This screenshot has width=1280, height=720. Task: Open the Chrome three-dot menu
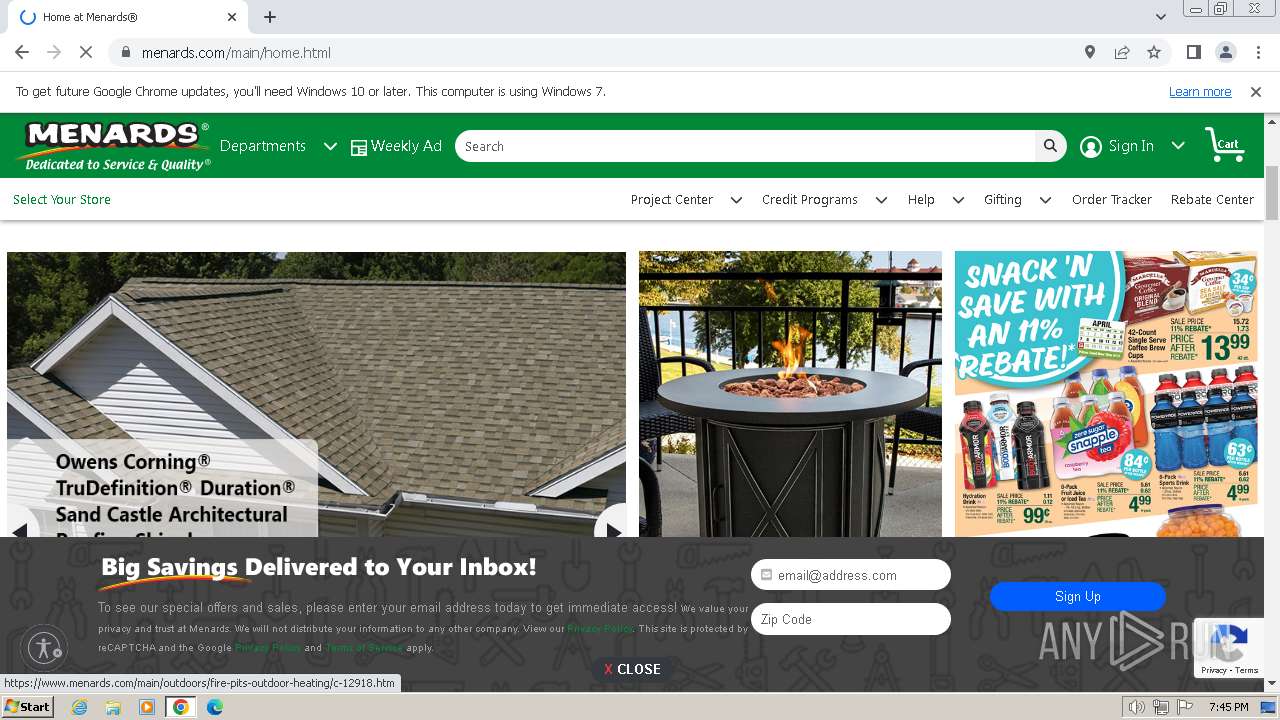[1257, 52]
